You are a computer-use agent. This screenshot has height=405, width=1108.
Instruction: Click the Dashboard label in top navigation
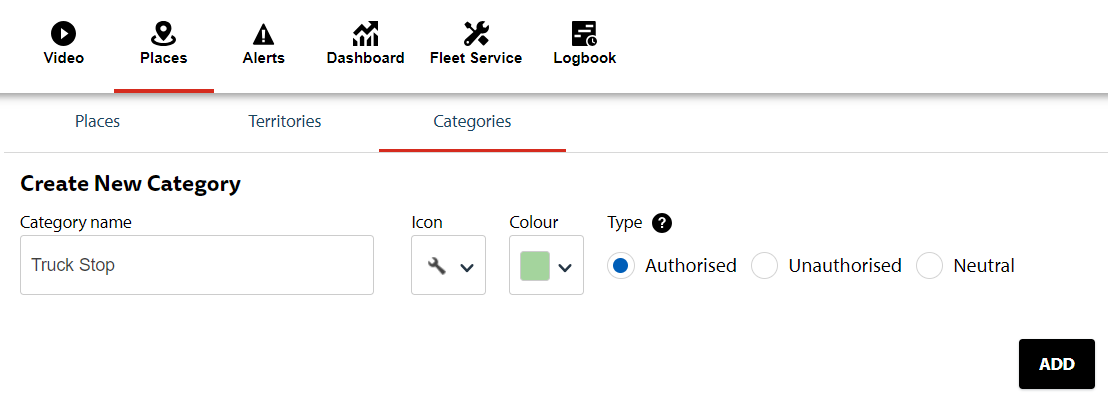[365, 59]
